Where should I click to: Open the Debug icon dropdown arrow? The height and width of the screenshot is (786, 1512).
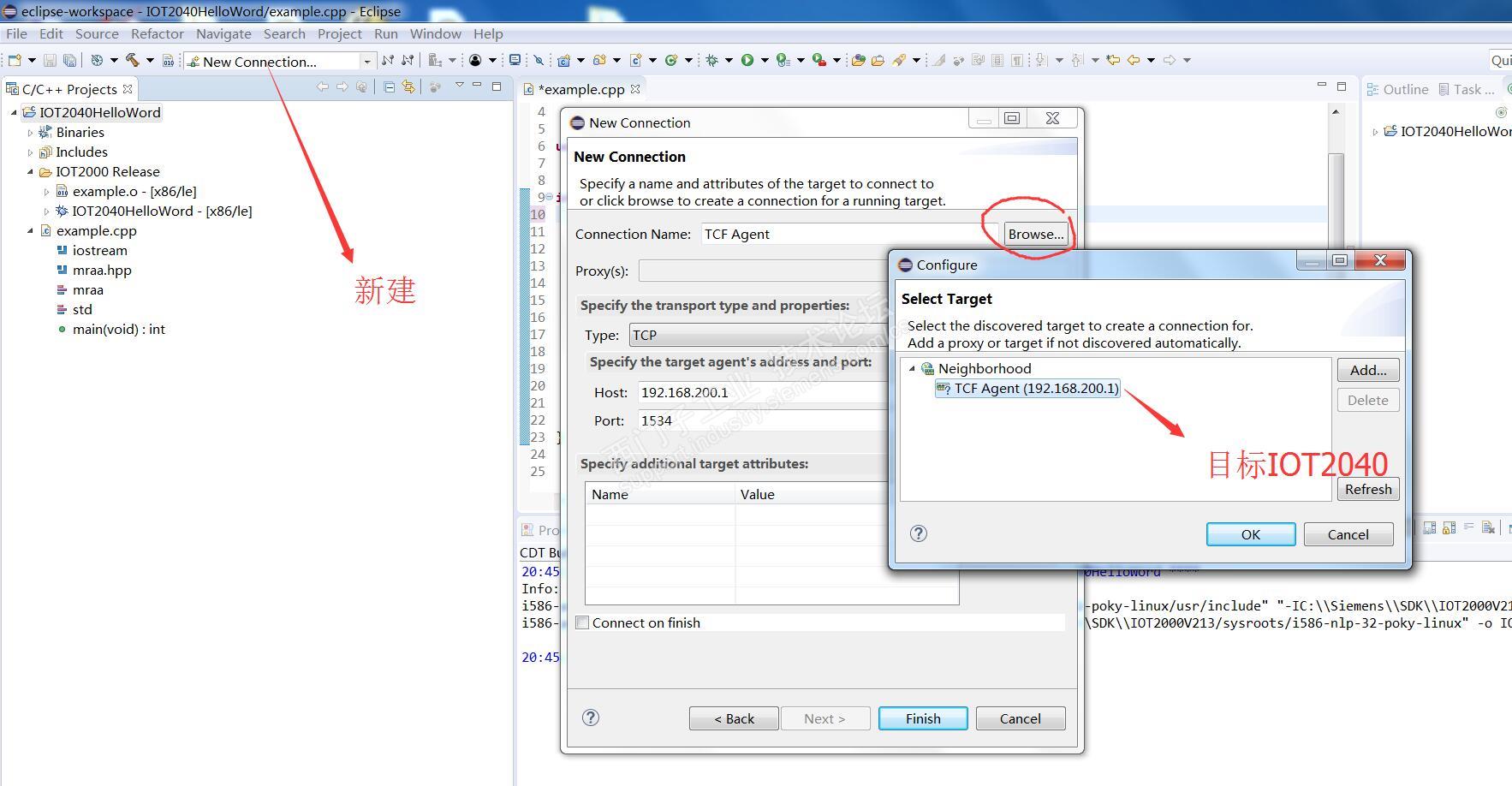(x=729, y=60)
